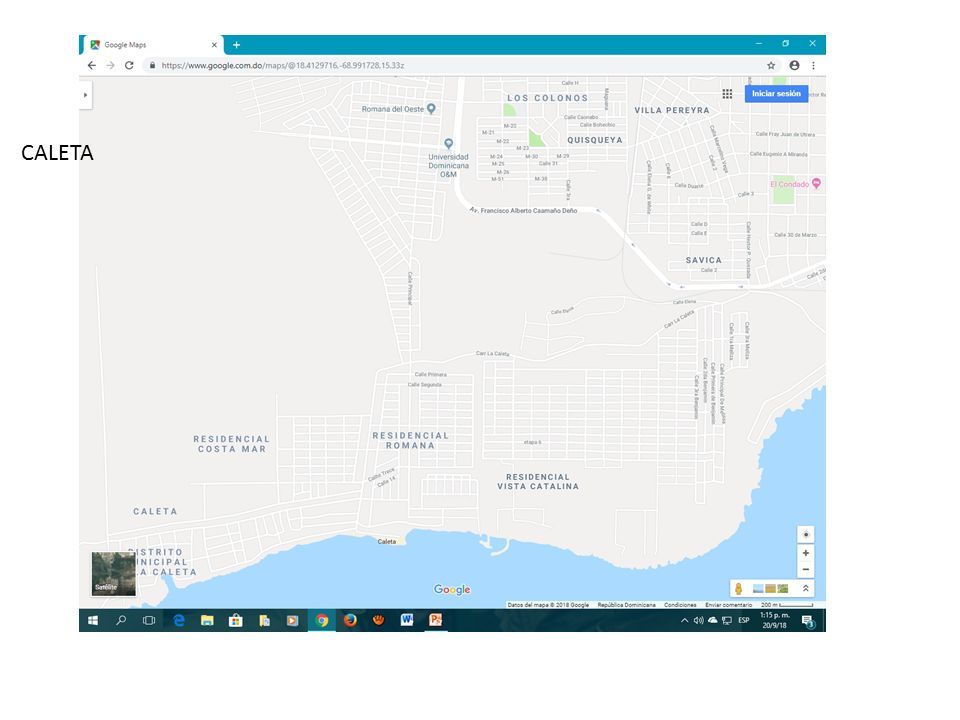
Task: Go back in Chrome
Action: coord(92,65)
